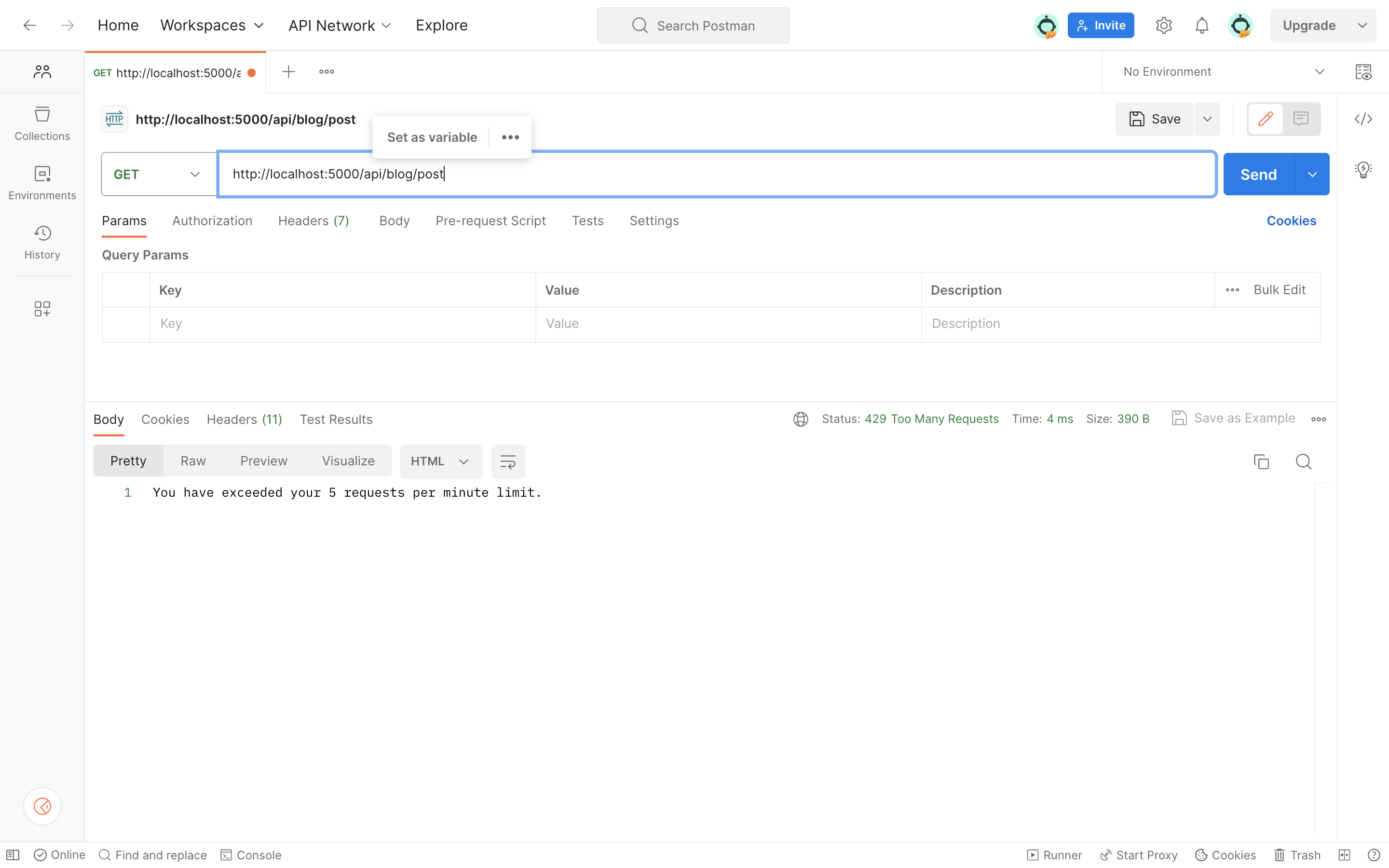Viewport: 1389px width, 868px height.
Task: Open the Environments sidebar panel
Action: click(x=42, y=183)
